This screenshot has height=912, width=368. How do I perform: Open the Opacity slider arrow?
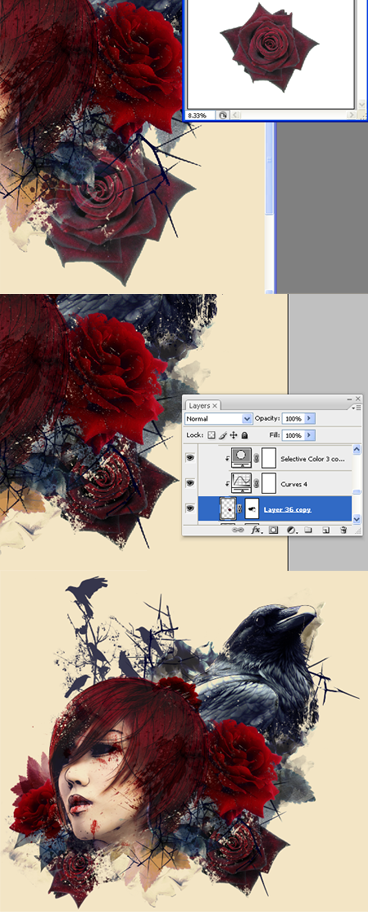pos(309,419)
